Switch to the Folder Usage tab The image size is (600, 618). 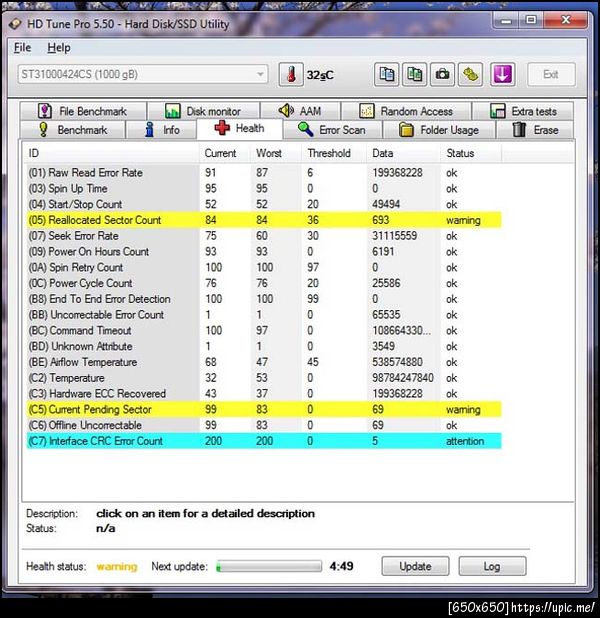(439, 130)
